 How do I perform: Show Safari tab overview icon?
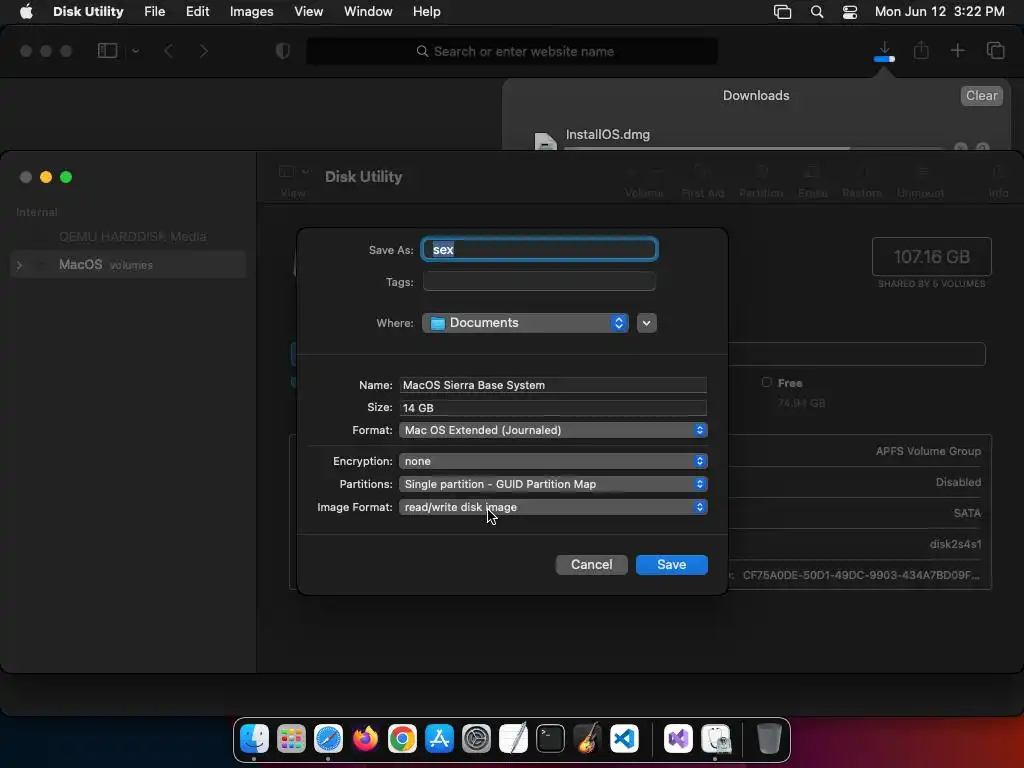[995, 50]
